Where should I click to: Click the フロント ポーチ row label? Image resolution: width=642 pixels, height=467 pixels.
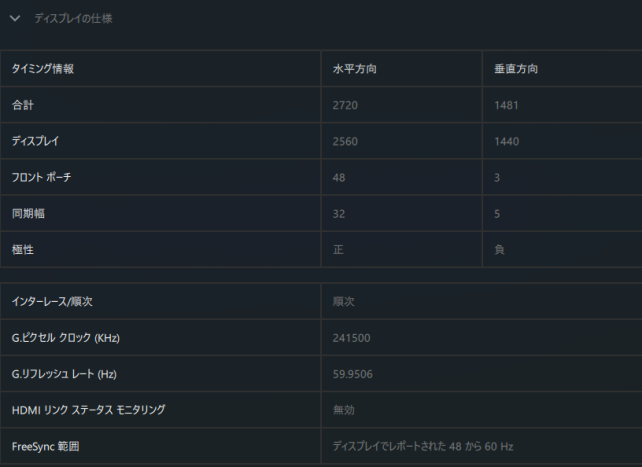pyautogui.click(x=41, y=177)
